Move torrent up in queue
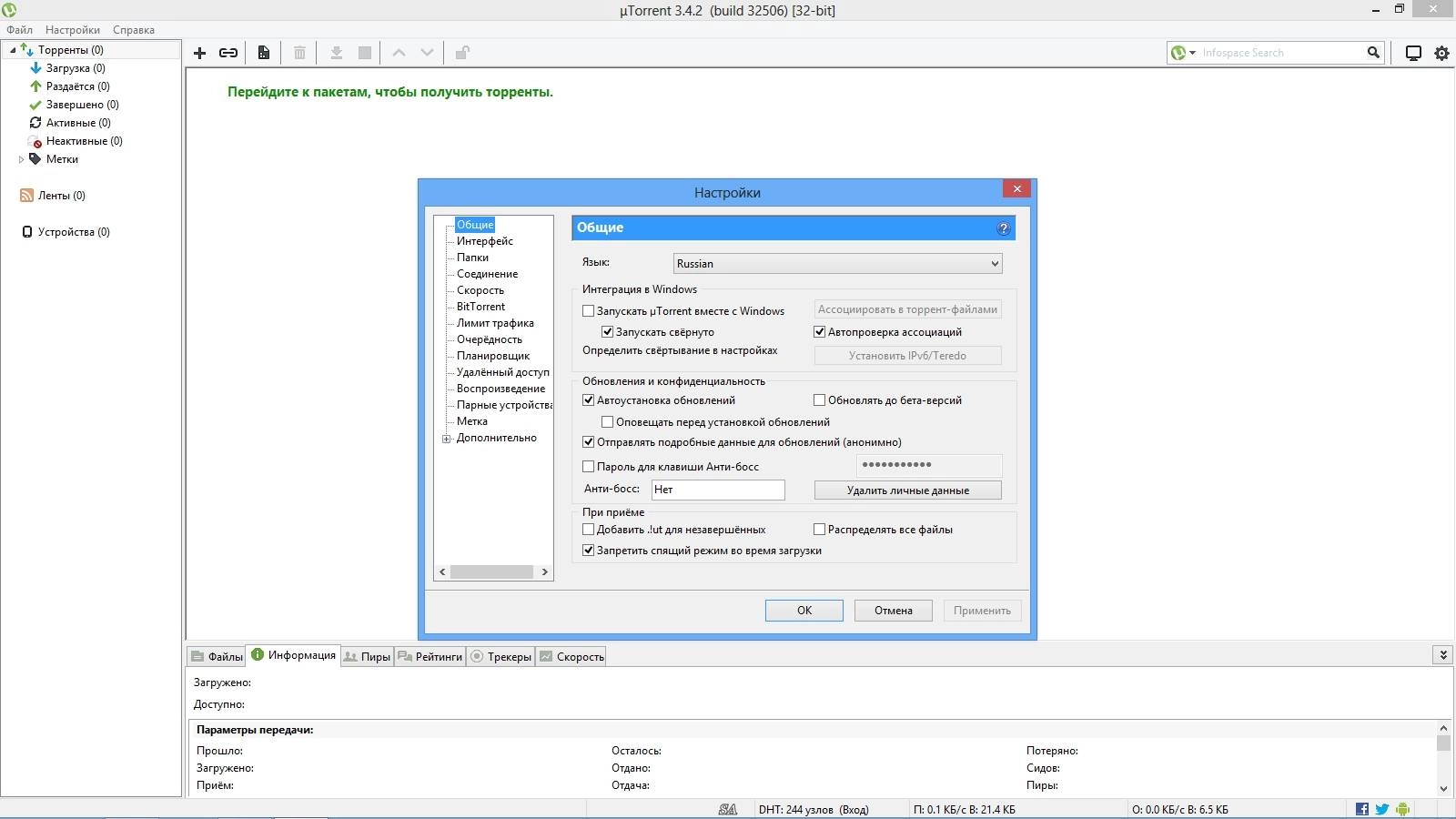1456x819 pixels. (399, 53)
